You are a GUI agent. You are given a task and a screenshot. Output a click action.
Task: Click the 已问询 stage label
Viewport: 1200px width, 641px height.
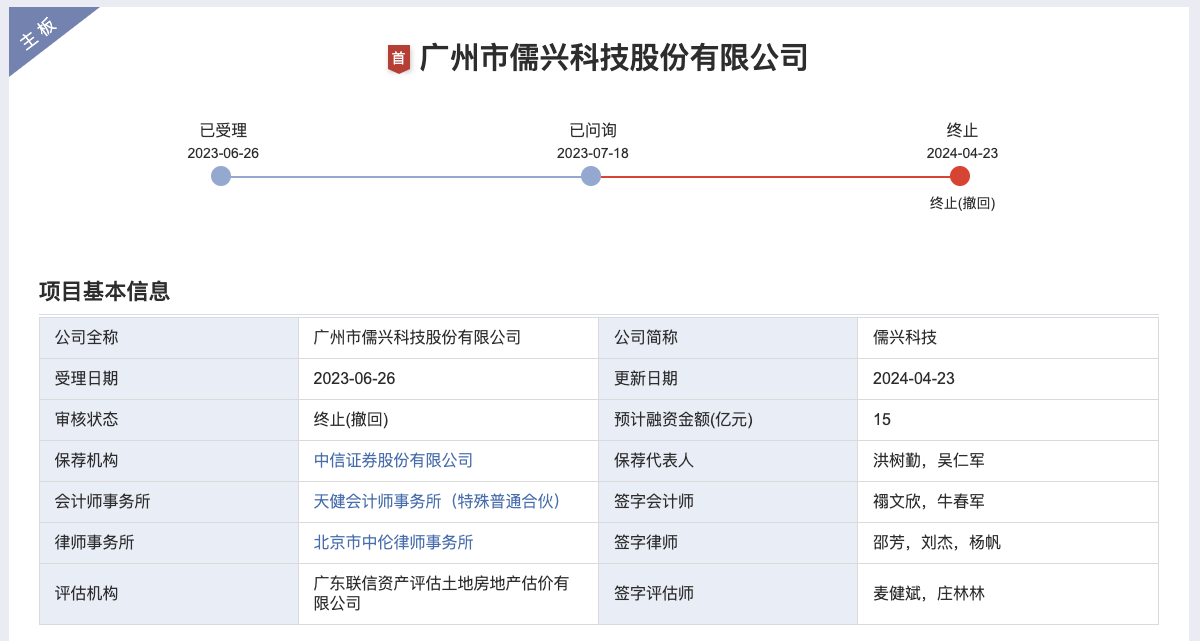click(x=593, y=130)
